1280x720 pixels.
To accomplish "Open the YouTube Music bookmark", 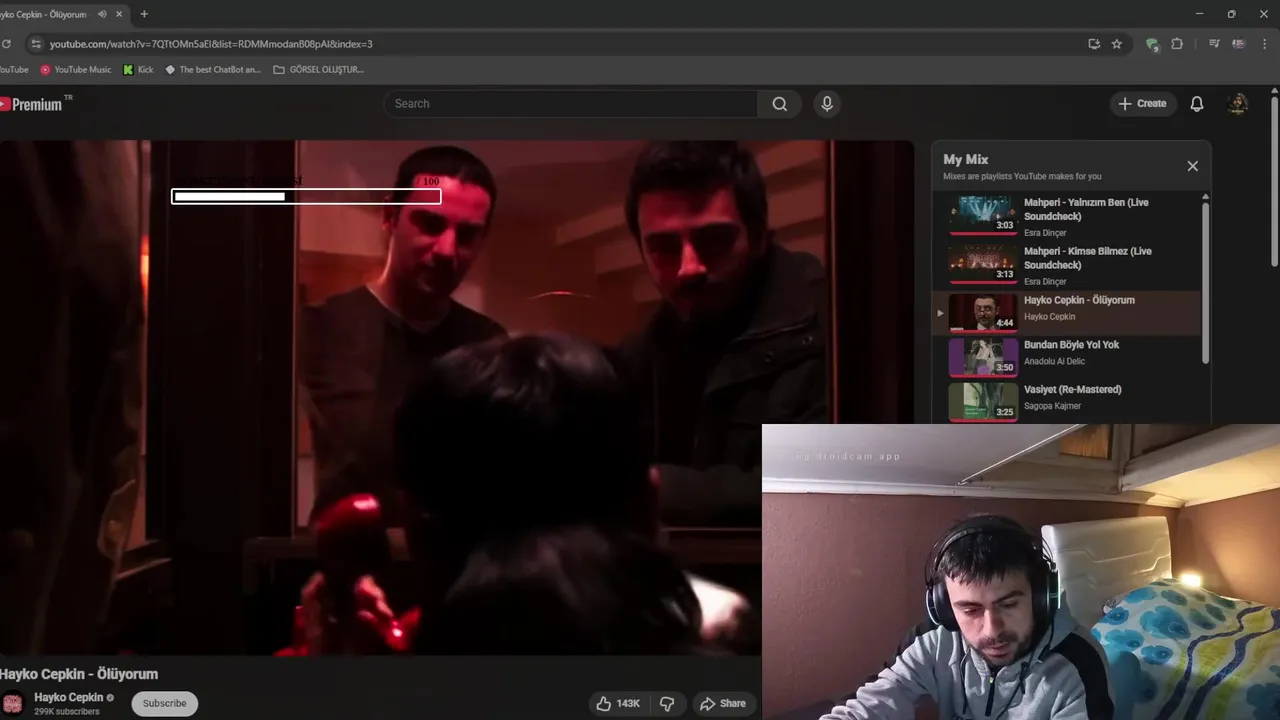I will click(76, 70).
